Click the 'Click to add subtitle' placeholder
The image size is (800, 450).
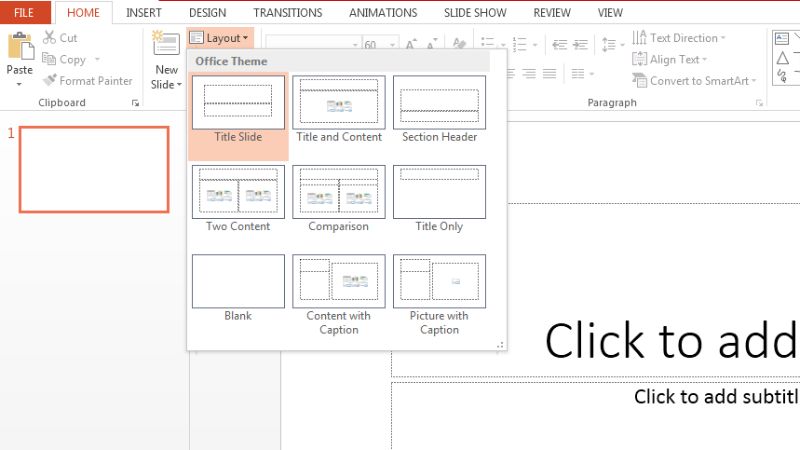[716, 396]
